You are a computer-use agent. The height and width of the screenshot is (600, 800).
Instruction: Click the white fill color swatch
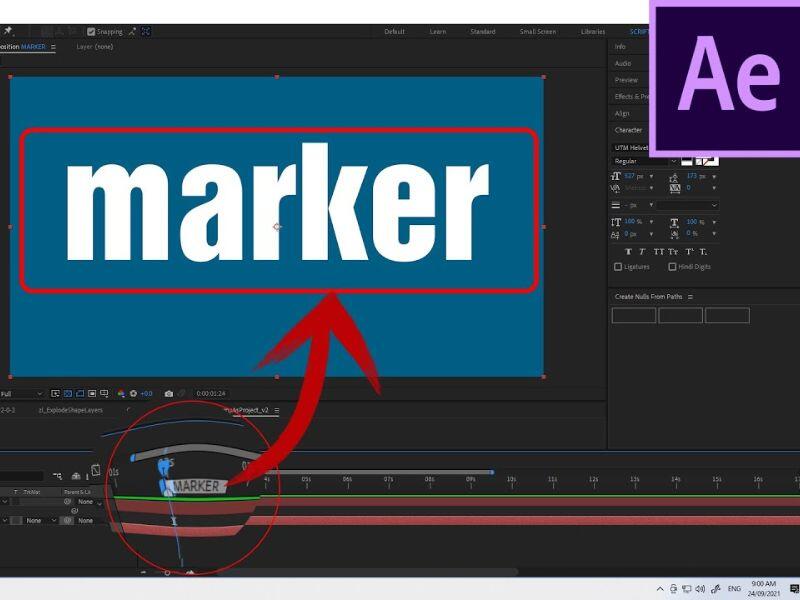point(687,161)
